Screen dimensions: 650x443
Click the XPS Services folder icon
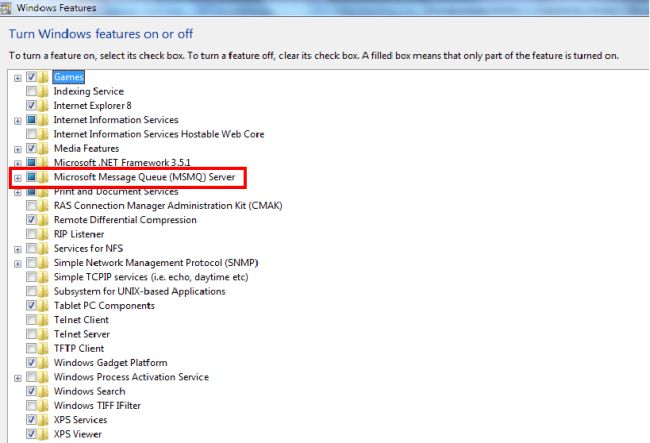click(x=43, y=420)
